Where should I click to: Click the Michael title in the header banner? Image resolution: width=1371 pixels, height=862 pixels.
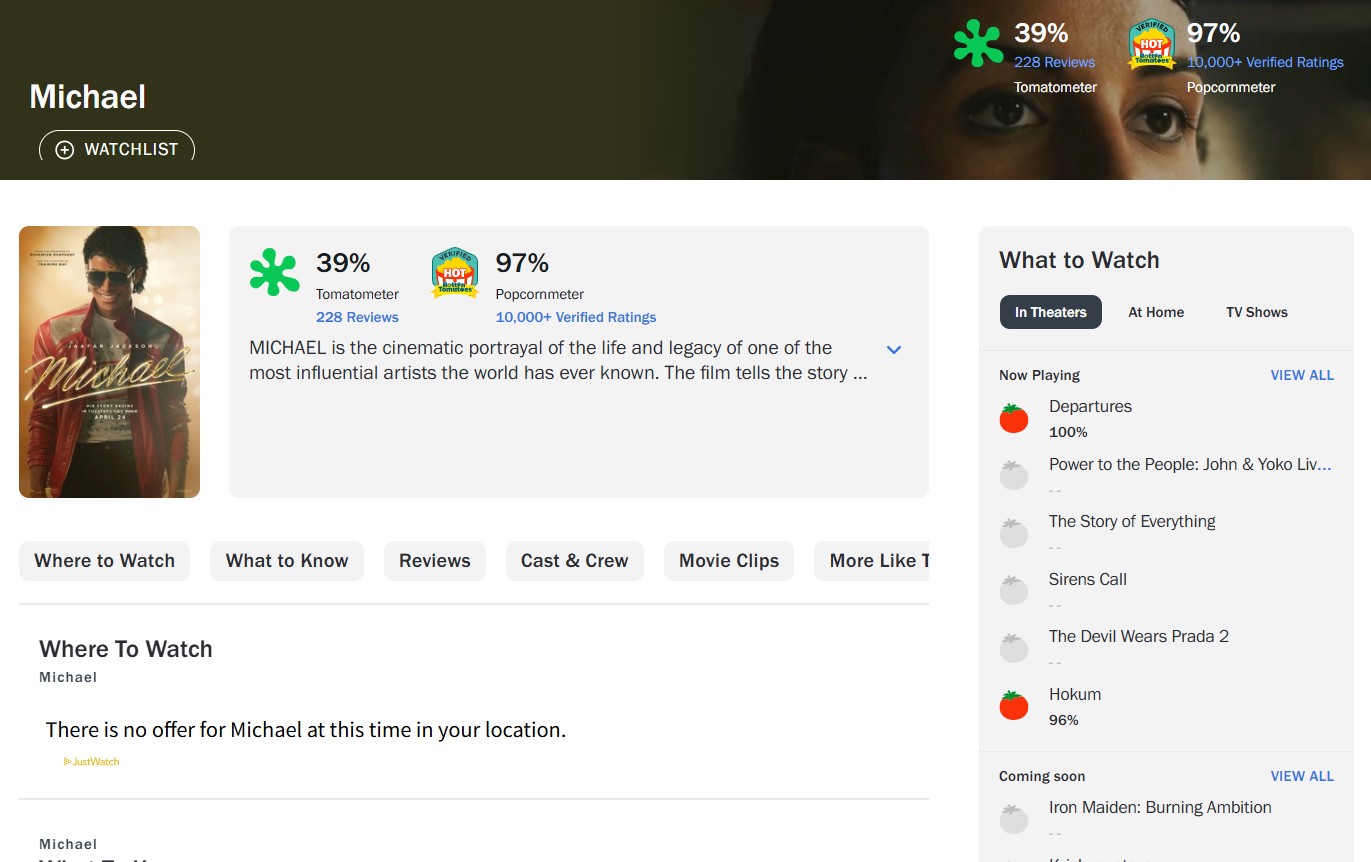88,97
